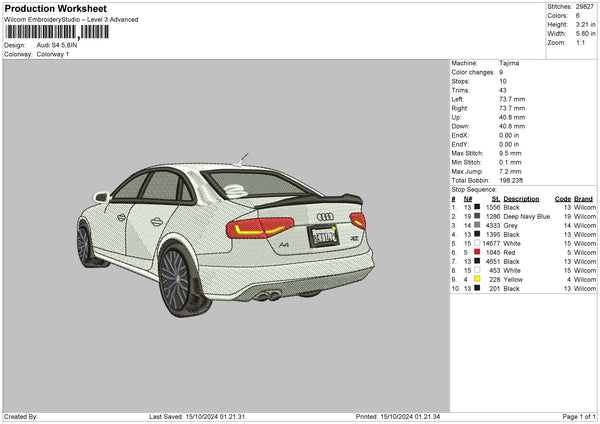Viewport: 600px width, 424px height.
Task: Click the "Left:" measurement label
Action: (x=458, y=99)
